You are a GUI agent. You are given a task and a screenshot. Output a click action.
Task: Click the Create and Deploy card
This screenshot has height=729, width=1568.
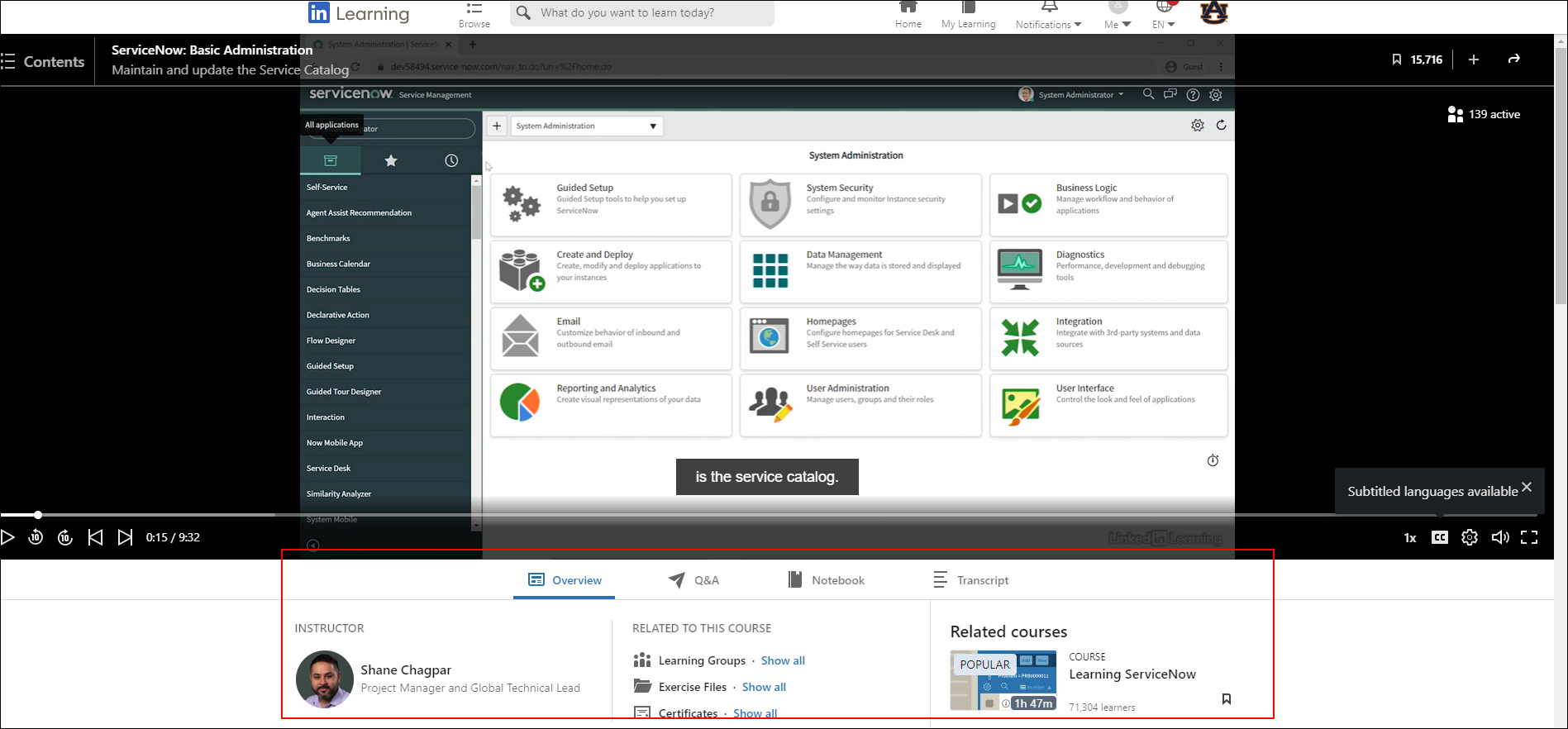611,272
